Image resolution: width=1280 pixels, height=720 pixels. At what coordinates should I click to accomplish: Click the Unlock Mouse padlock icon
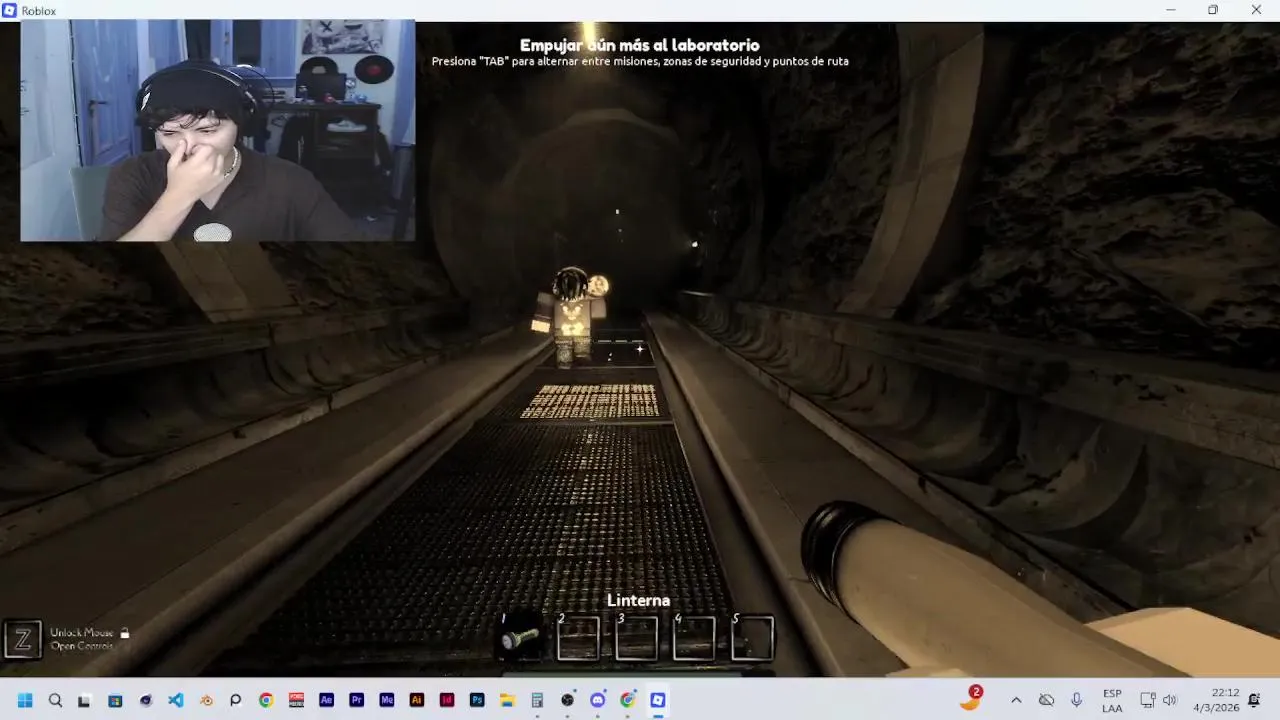(125, 633)
